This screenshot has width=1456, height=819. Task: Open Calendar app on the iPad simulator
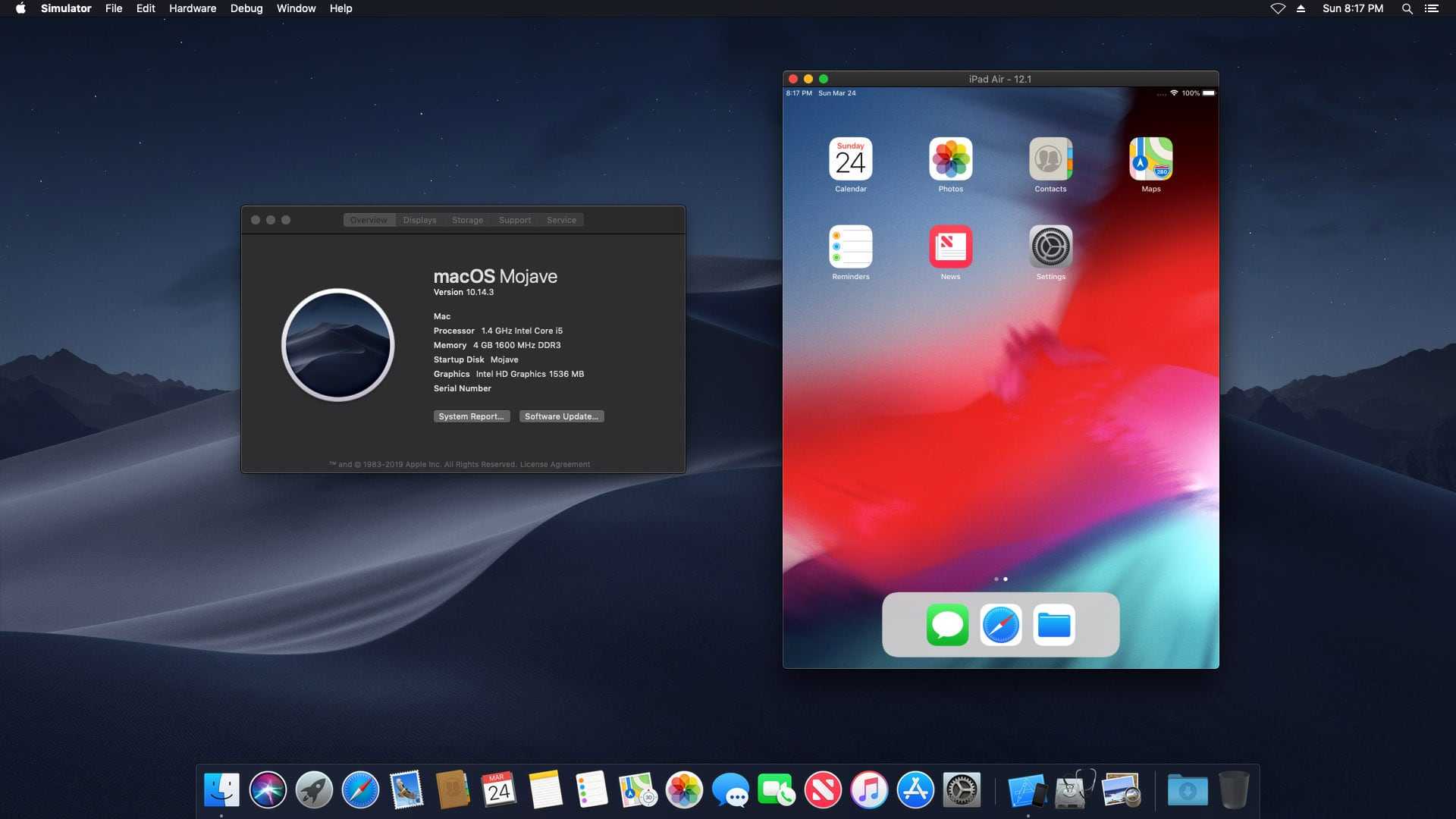[850, 159]
